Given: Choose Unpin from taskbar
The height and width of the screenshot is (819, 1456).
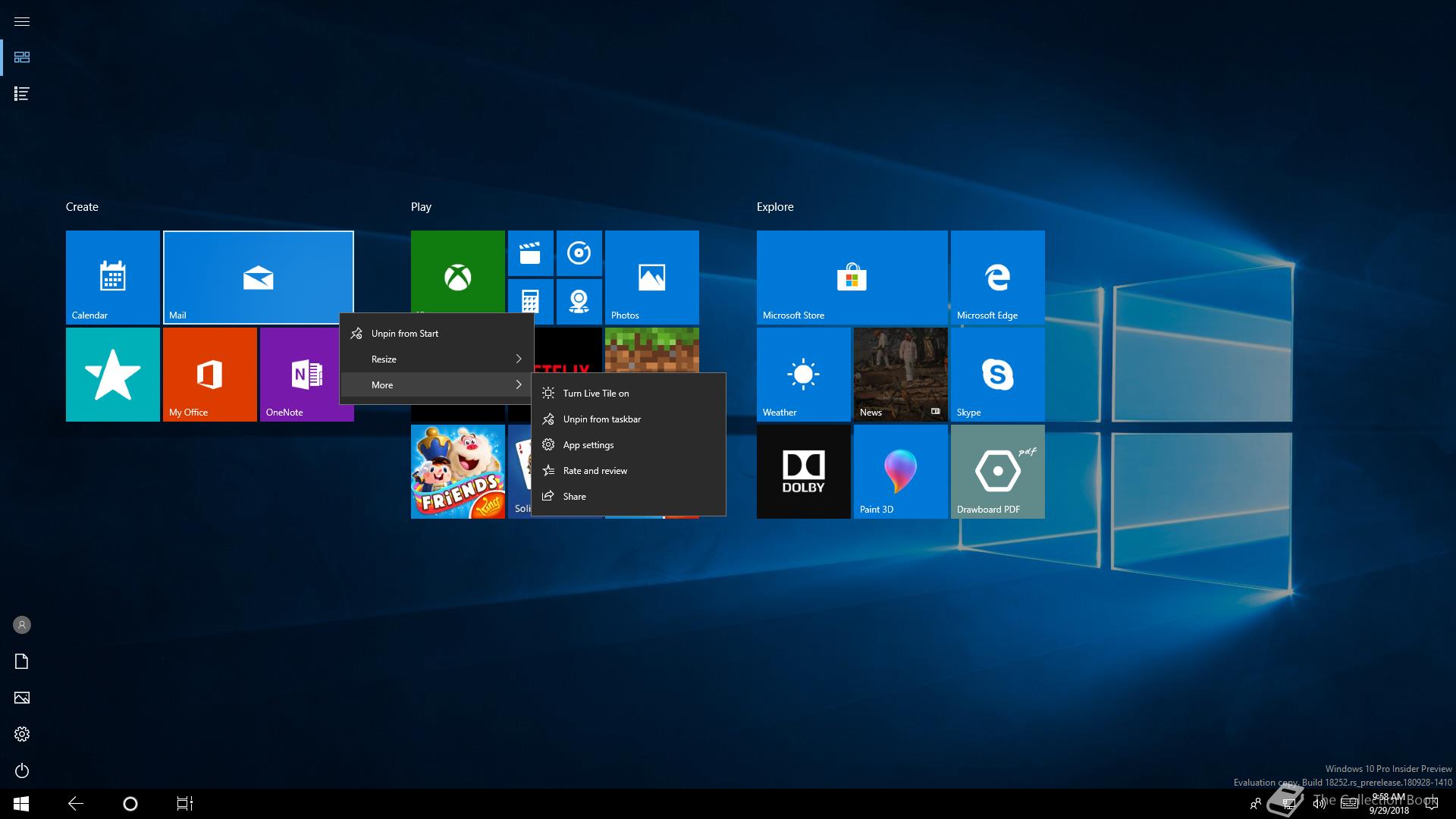Looking at the screenshot, I should point(629,419).
